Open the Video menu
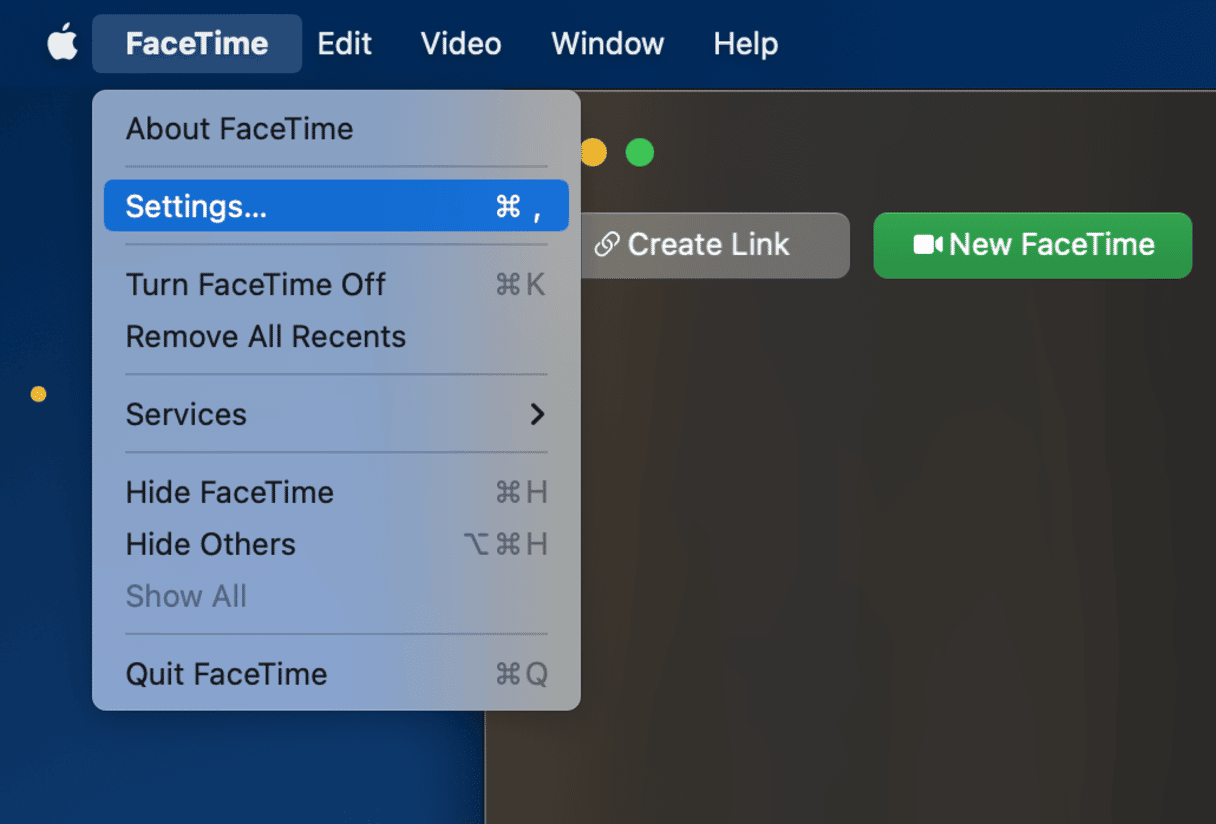The height and width of the screenshot is (824, 1216). click(x=461, y=44)
